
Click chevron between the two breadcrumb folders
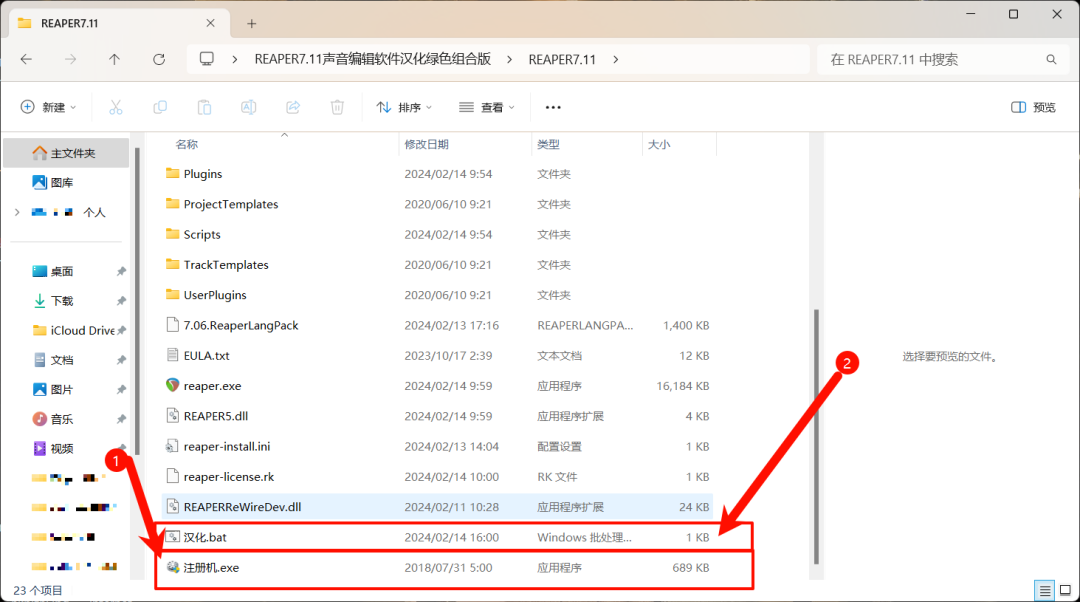[x=510, y=59]
